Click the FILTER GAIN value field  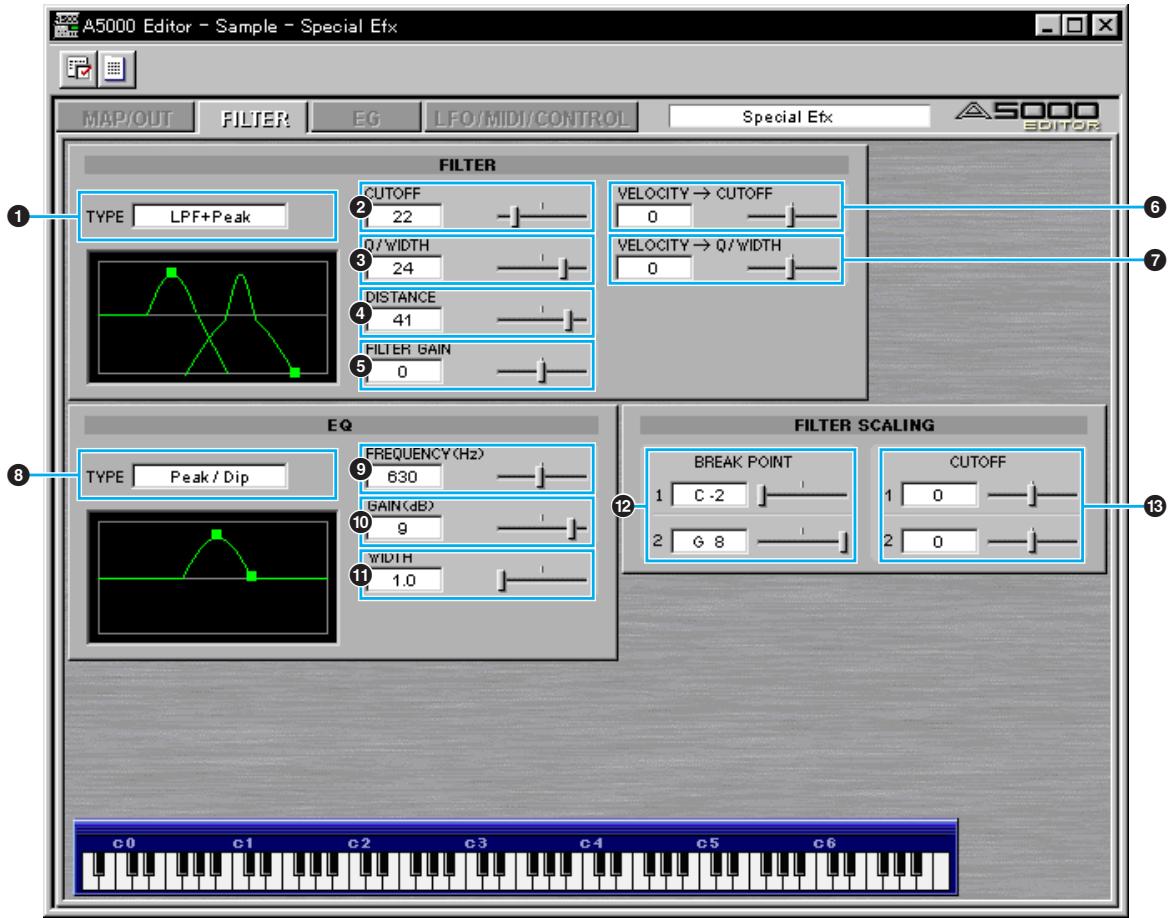click(403, 372)
